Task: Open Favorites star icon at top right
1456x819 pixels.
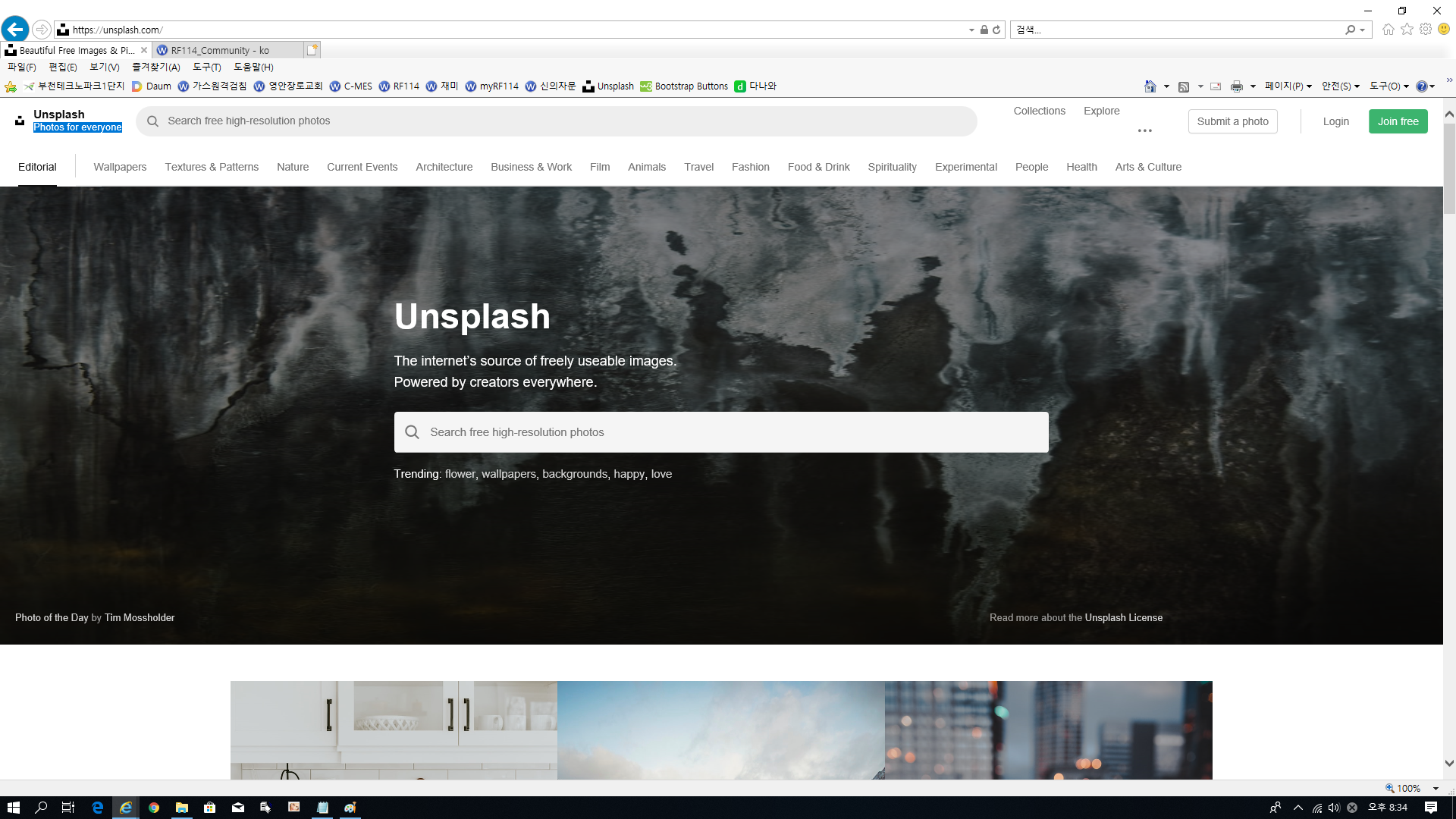Action: (1407, 30)
